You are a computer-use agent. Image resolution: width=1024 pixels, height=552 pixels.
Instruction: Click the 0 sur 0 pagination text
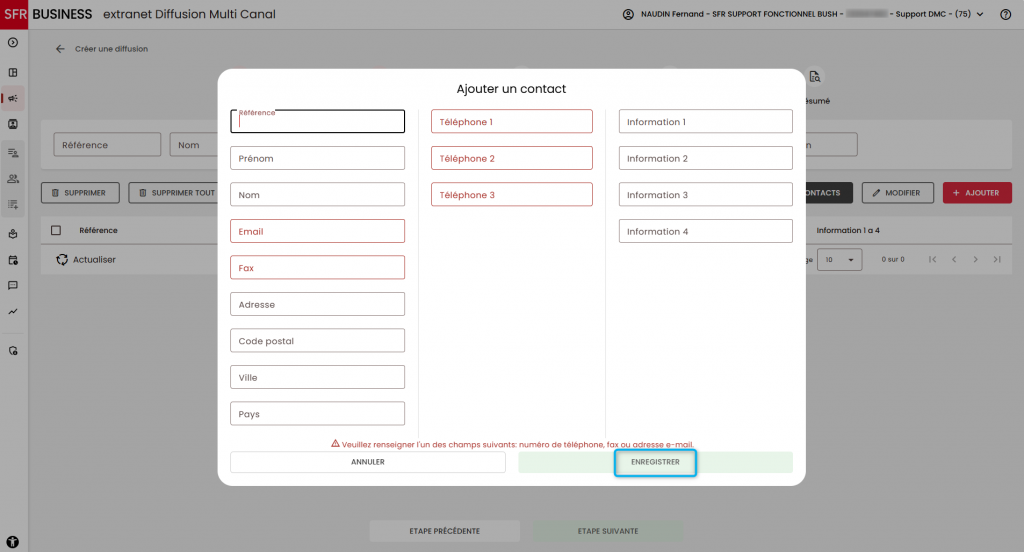point(893,259)
